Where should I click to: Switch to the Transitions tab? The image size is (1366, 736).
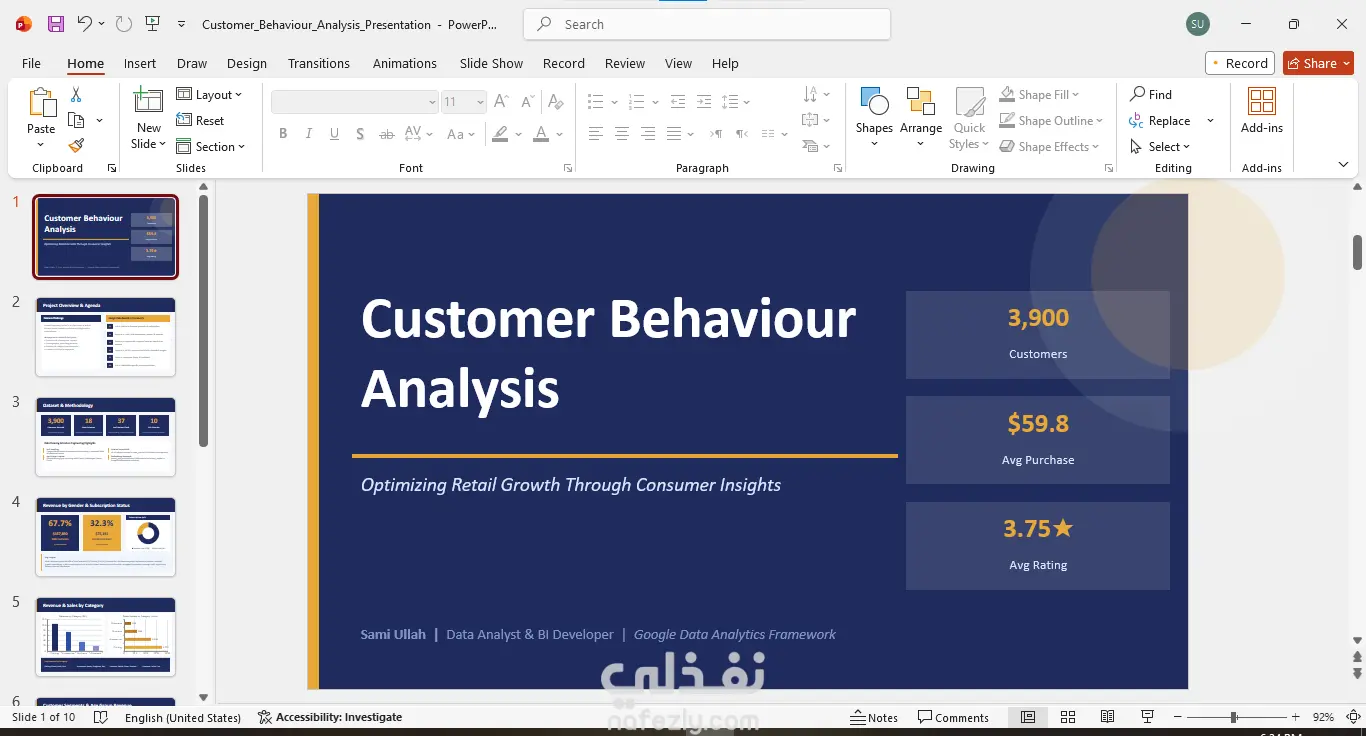tap(319, 63)
